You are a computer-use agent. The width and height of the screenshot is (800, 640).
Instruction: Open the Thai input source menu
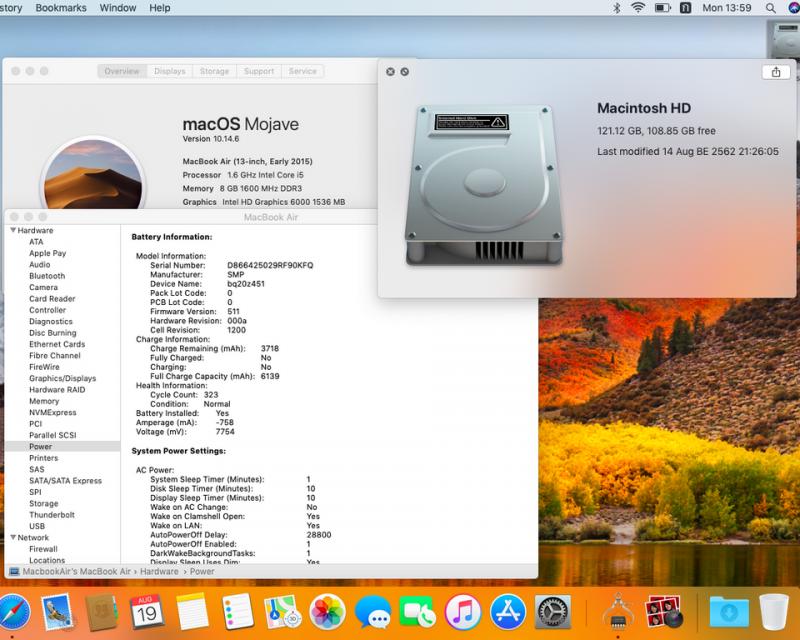tap(685, 8)
